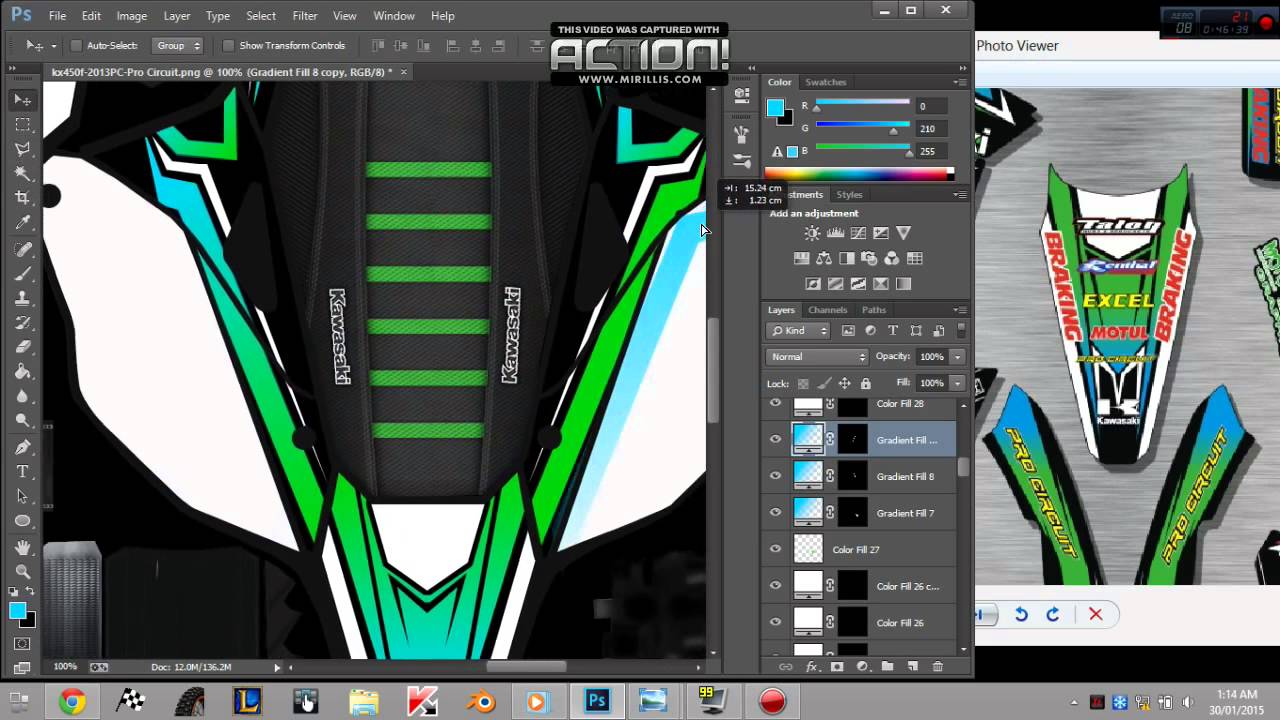
Task: Select the Eraser tool
Action: pos(22,347)
